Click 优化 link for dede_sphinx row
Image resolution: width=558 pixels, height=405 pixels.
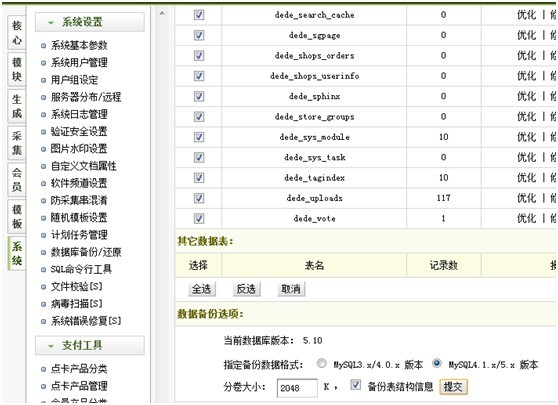pyautogui.click(x=527, y=96)
